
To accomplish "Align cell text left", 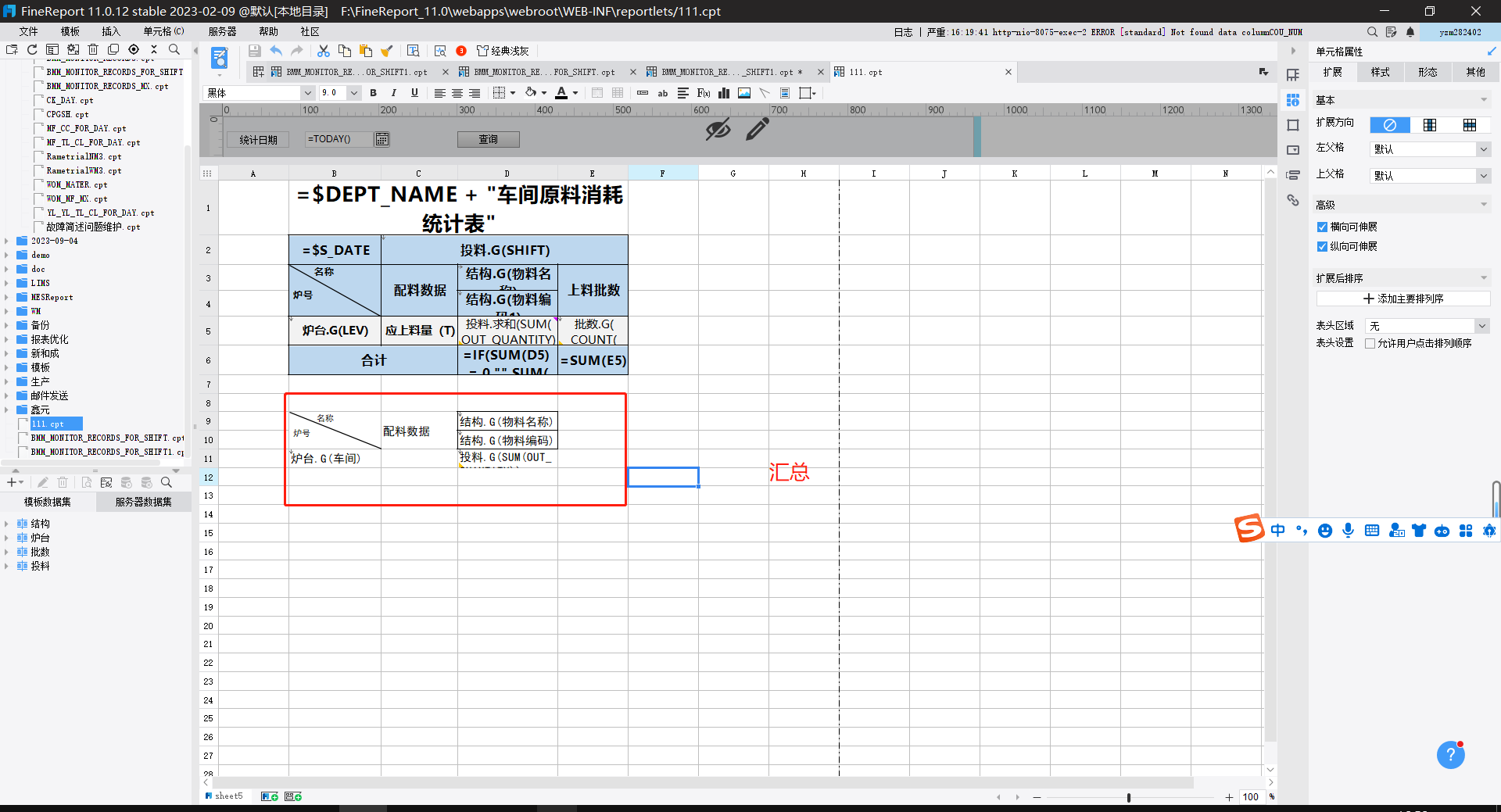I will [440, 93].
